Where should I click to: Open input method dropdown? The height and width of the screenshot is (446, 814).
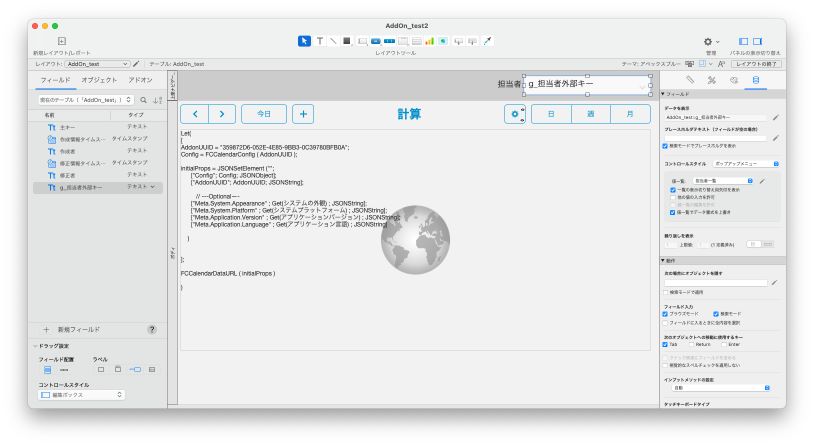721,388
